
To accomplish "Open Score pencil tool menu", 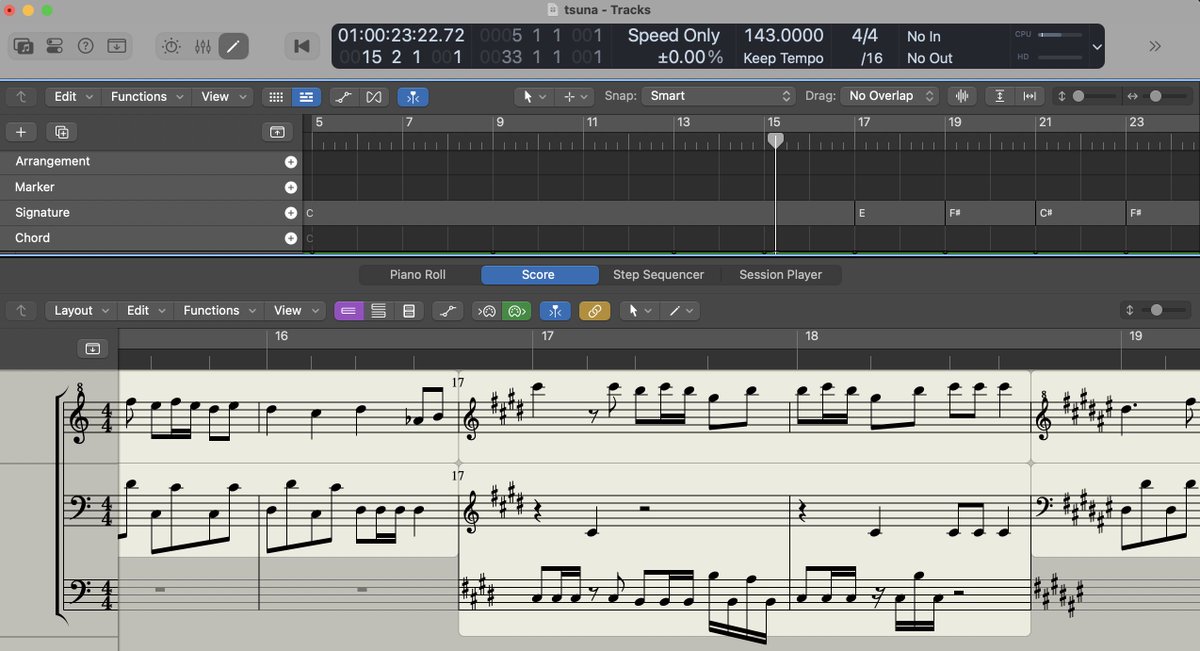I will point(680,311).
